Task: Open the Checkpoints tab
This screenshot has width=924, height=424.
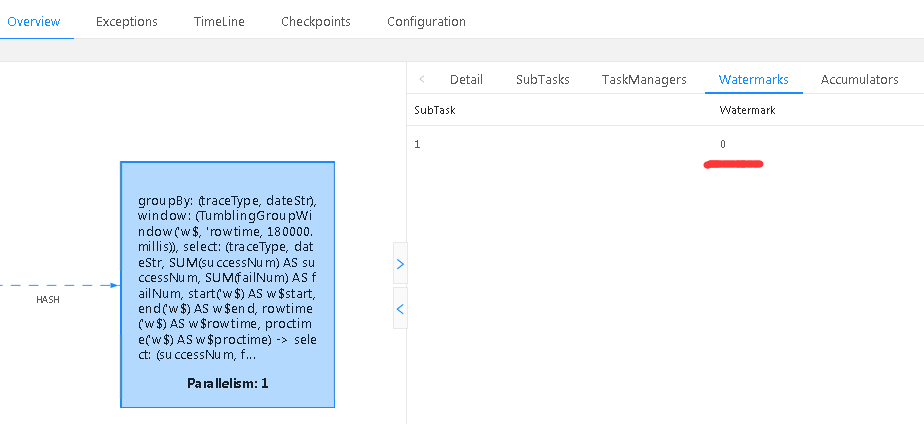Action: pyautogui.click(x=316, y=21)
